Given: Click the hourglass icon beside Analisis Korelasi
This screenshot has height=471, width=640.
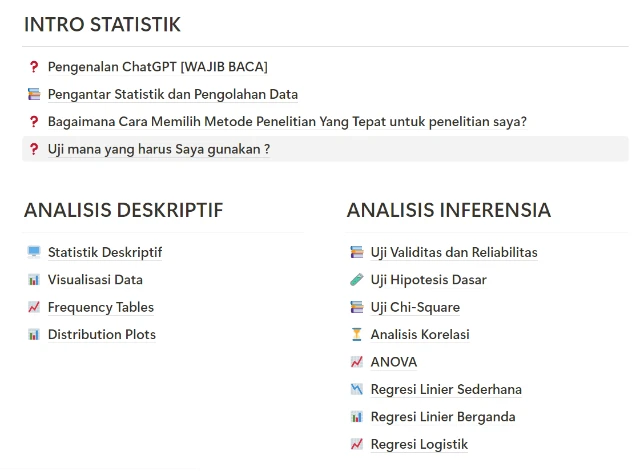Looking at the screenshot, I should tap(357, 335).
